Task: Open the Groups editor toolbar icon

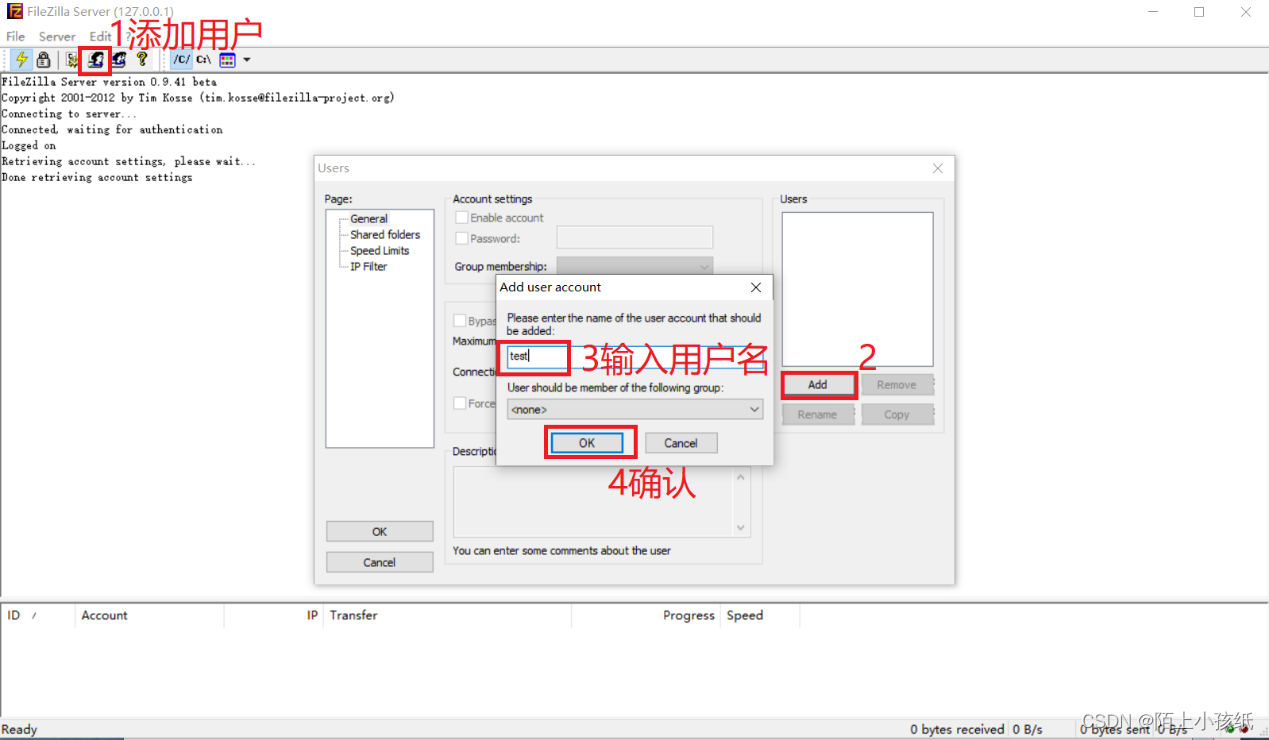Action: 119,60
